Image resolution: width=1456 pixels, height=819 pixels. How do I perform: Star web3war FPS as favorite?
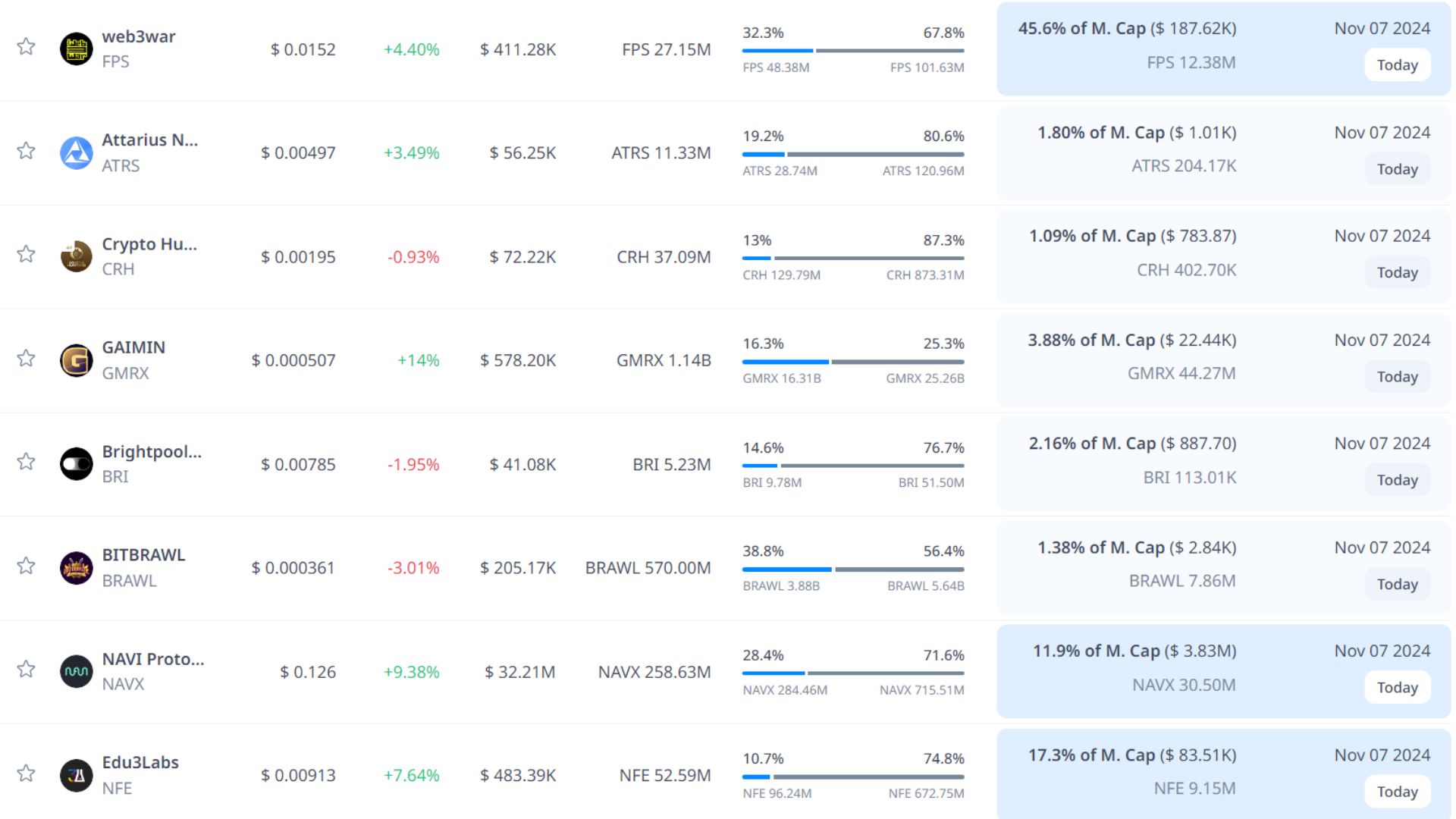26,46
